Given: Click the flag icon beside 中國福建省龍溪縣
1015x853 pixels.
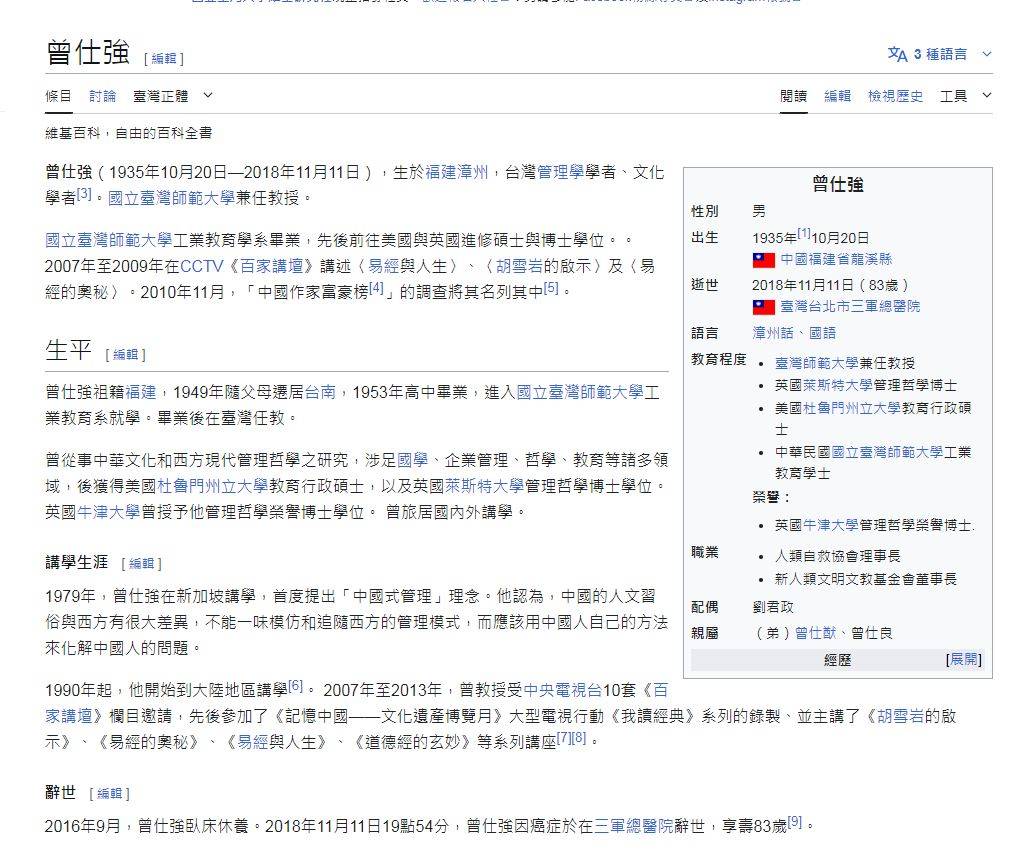Looking at the screenshot, I should (763, 260).
